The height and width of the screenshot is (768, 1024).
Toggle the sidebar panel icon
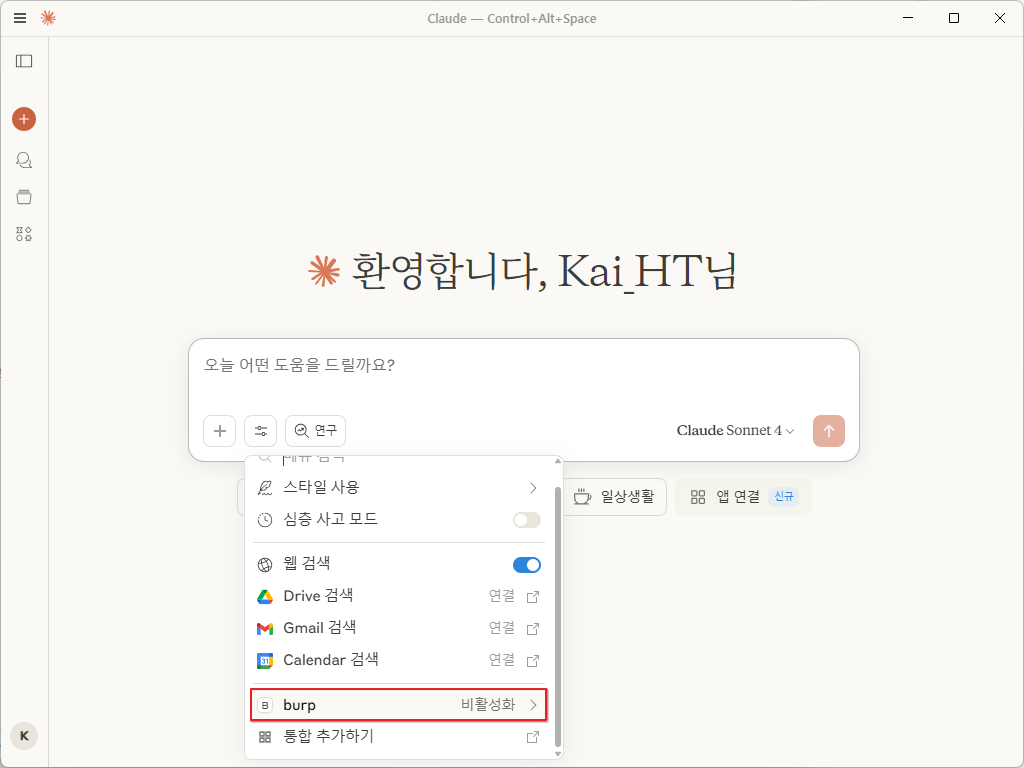point(24,61)
